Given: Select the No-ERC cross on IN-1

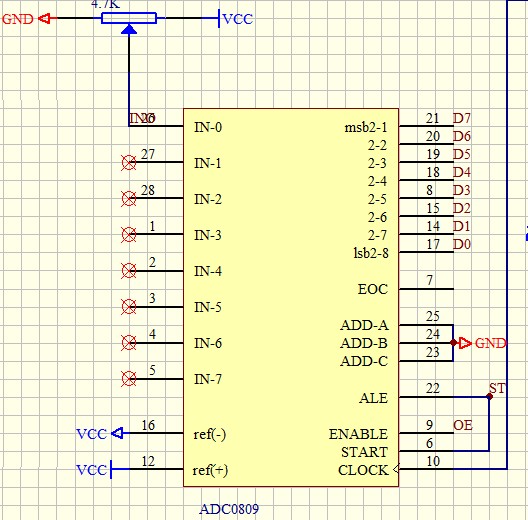Looking at the screenshot, I should coord(128,162).
